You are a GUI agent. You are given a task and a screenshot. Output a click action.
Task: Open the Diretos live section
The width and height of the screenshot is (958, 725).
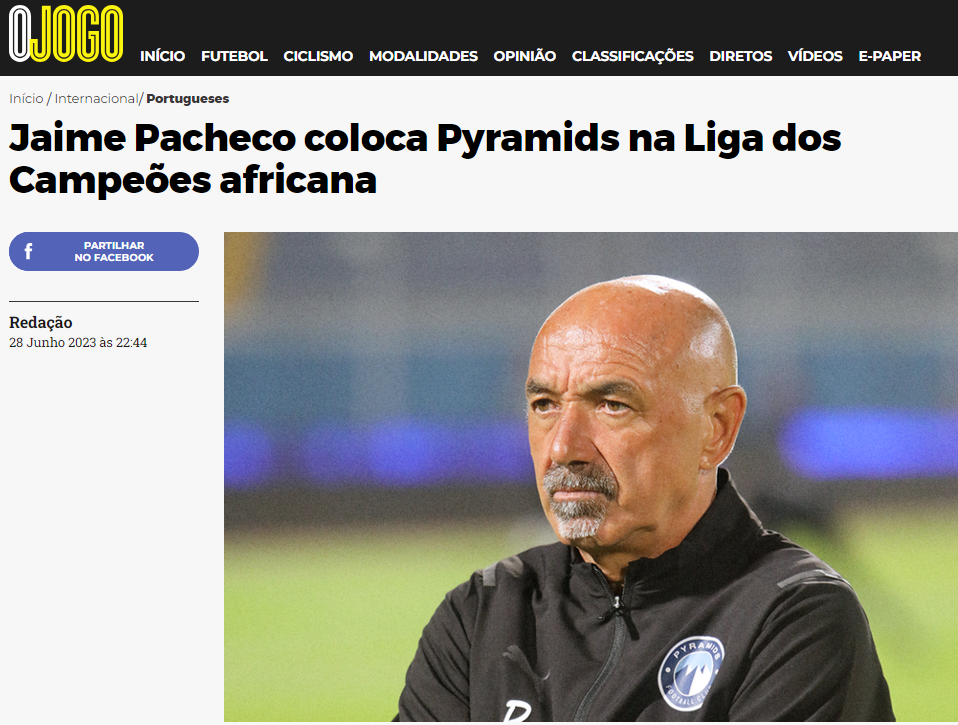[x=740, y=56]
